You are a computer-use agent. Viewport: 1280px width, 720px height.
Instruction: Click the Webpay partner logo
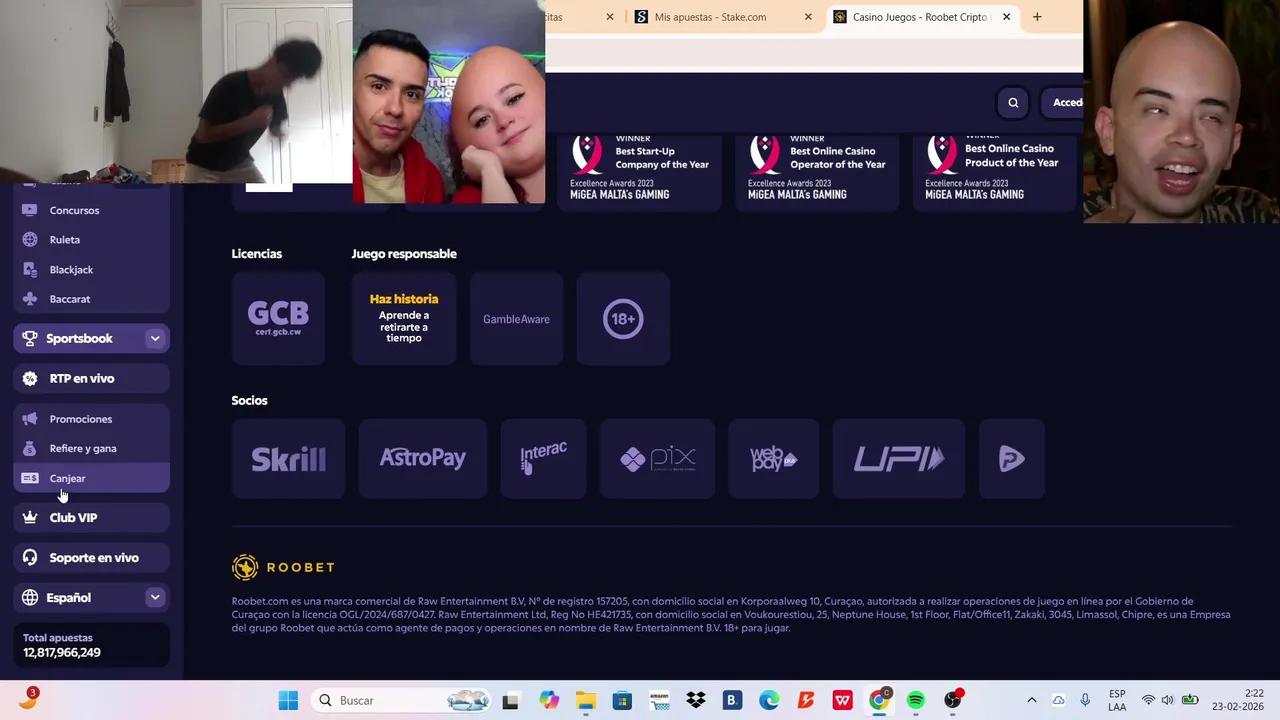[x=773, y=459]
